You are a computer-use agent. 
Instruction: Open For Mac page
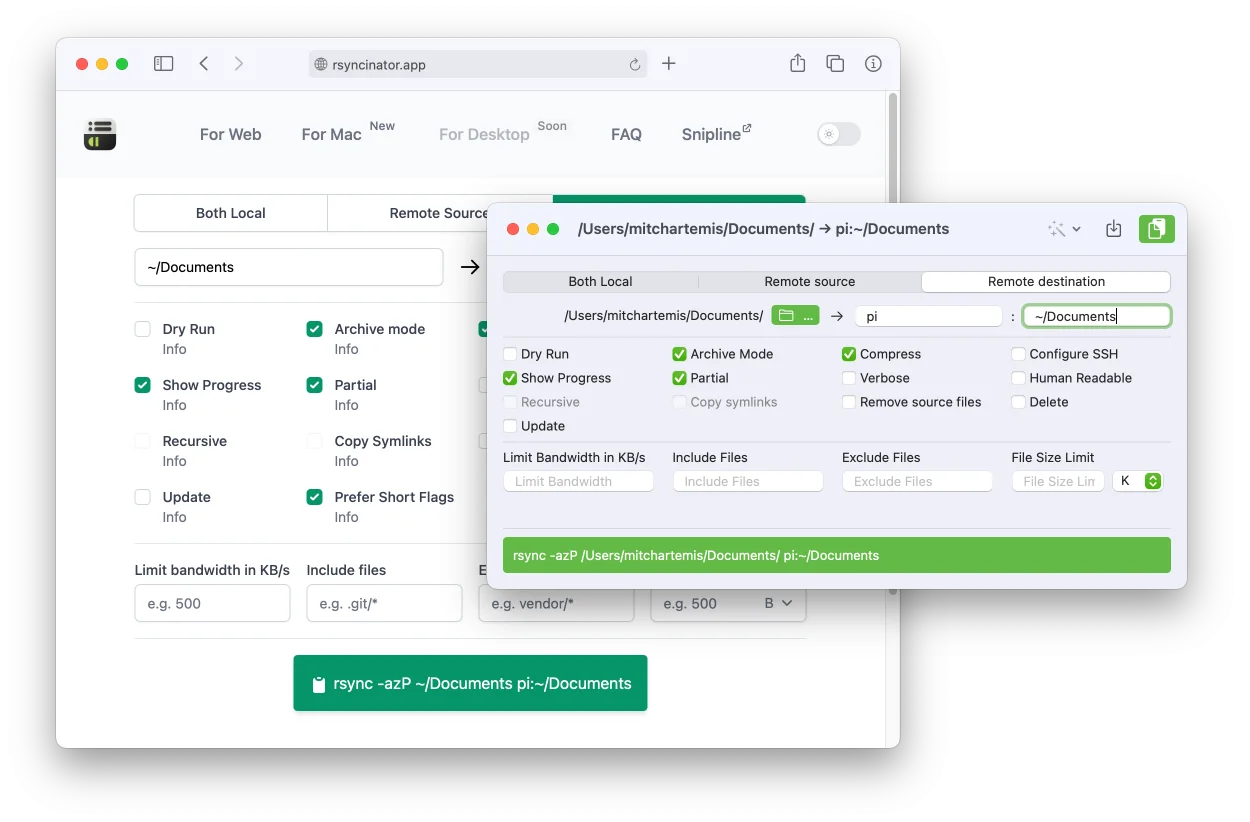point(331,134)
